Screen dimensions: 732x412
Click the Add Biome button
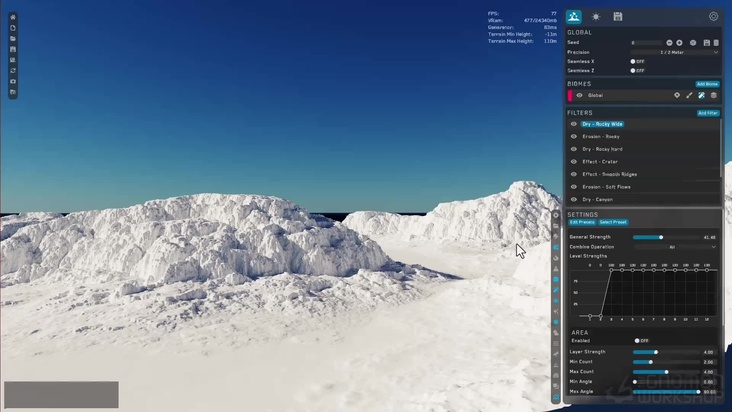(x=707, y=84)
